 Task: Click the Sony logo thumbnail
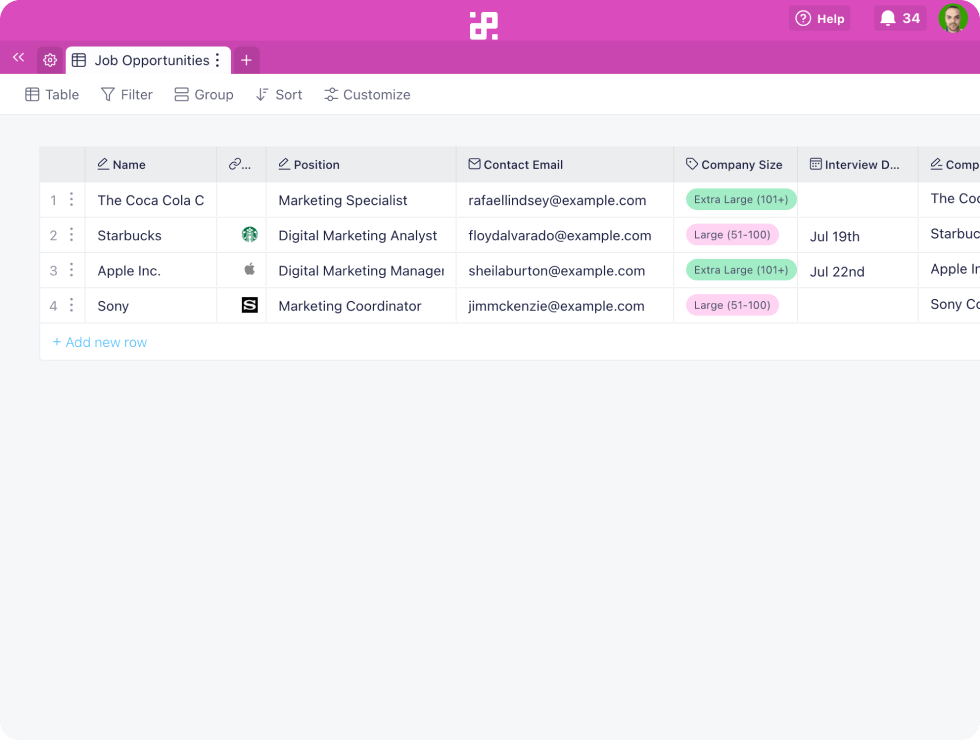(x=249, y=305)
